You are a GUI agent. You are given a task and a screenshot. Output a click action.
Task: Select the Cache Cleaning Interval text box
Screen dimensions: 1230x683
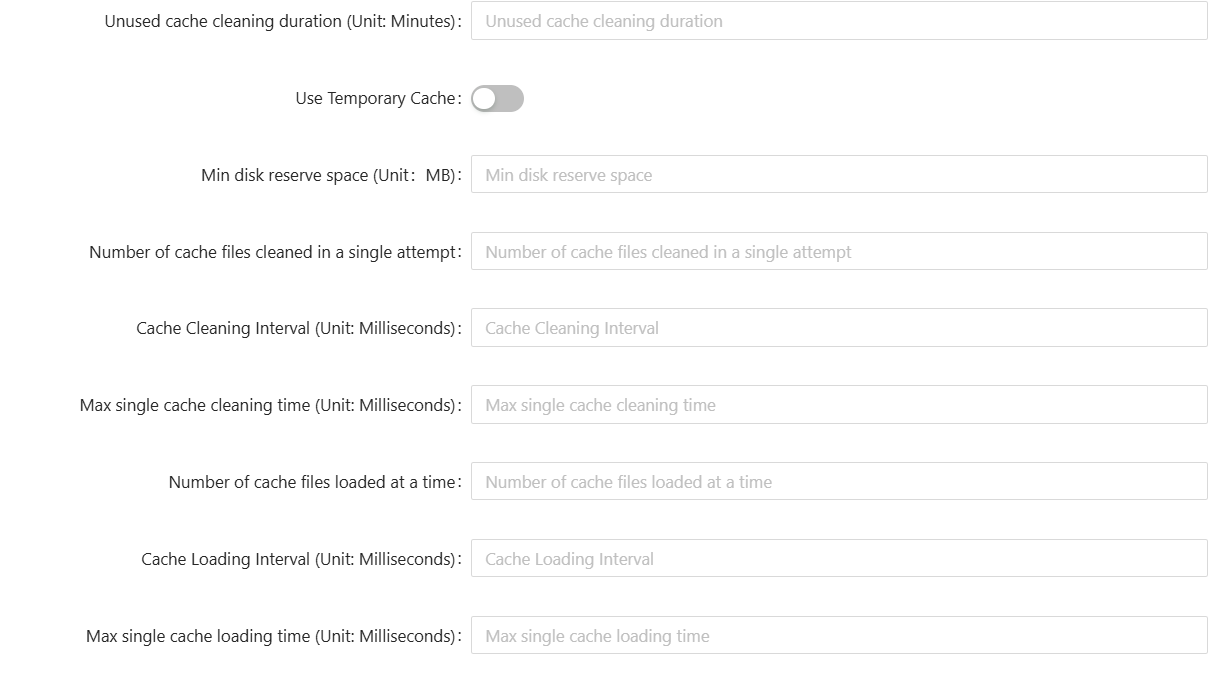pyautogui.click(x=838, y=328)
